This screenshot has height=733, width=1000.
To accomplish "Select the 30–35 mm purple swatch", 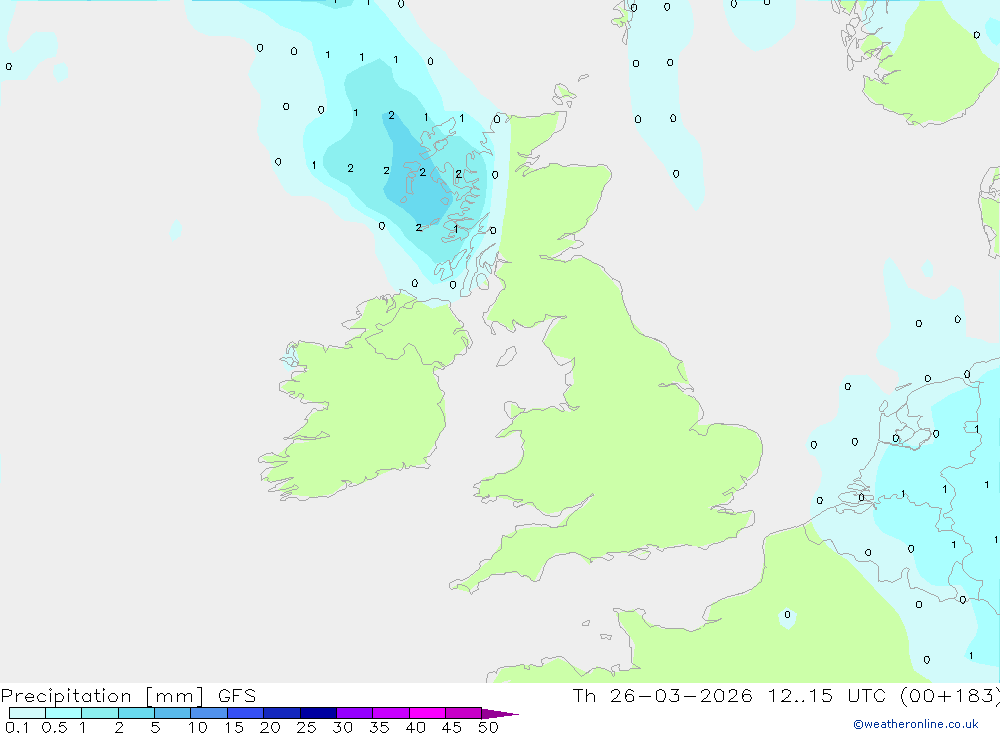I will pyautogui.click(x=355, y=713).
